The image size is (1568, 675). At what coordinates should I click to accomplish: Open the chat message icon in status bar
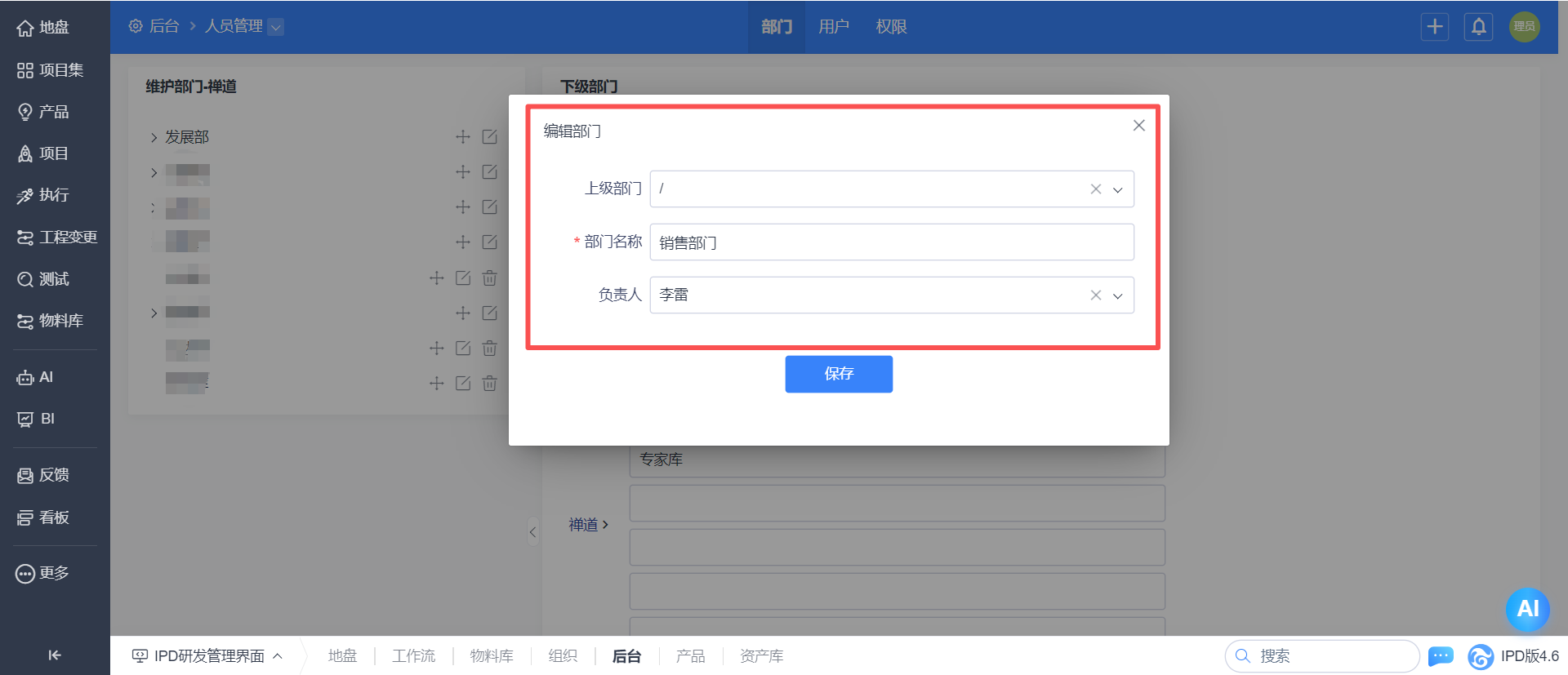pos(1441,655)
